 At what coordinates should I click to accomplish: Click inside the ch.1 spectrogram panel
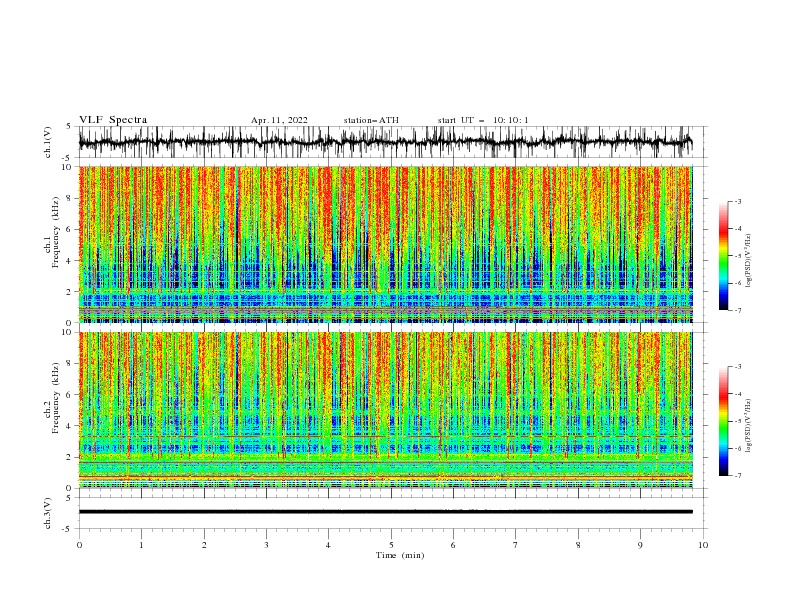(385, 244)
